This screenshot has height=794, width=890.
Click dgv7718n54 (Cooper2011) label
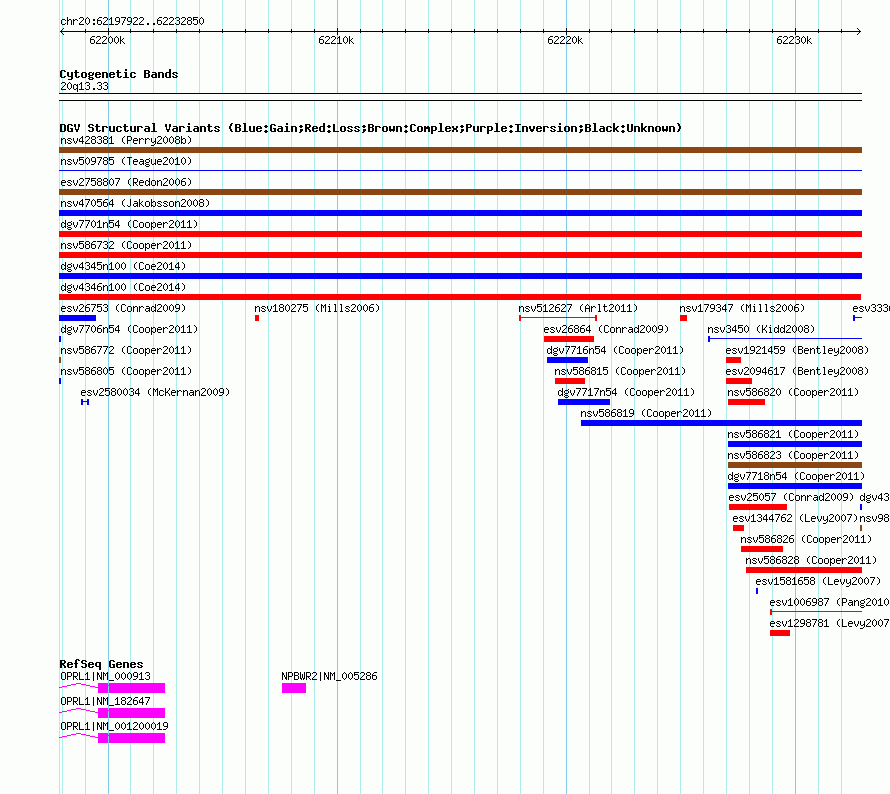point(796,476)
